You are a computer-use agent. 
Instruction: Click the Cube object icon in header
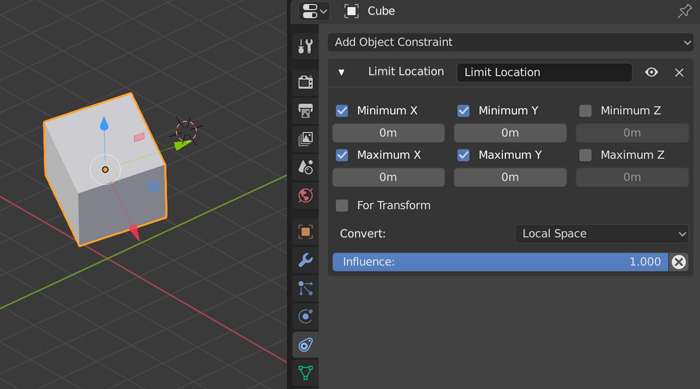click(351, 11)
